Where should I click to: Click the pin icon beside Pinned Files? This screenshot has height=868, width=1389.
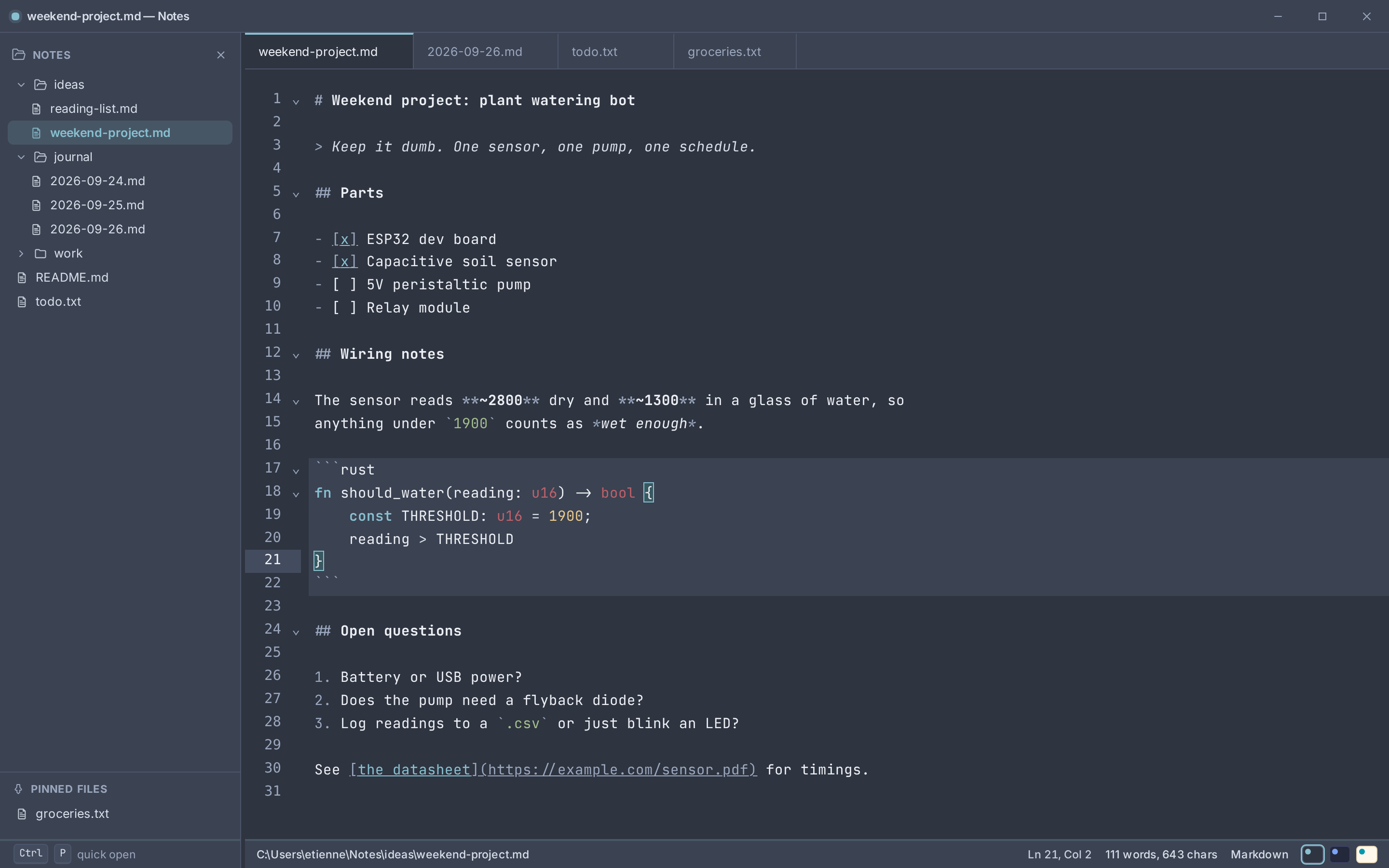point(18,789)
